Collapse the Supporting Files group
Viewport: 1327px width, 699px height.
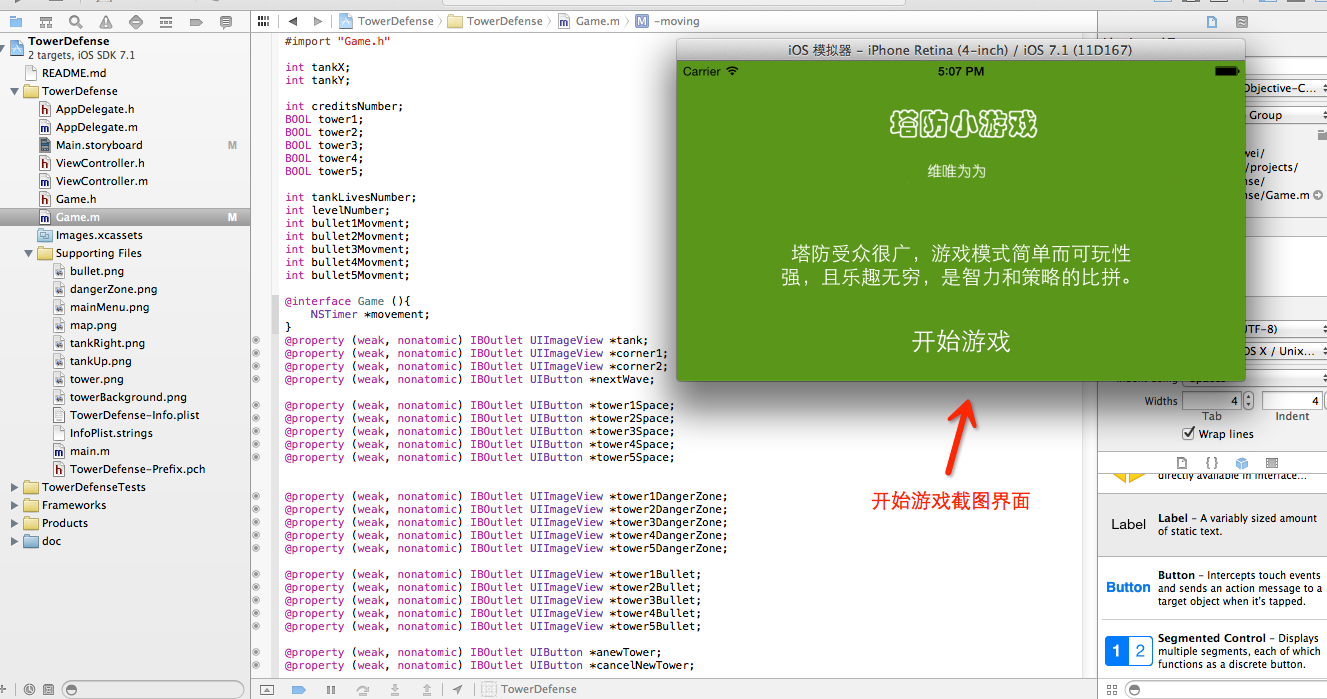point(28,253)
